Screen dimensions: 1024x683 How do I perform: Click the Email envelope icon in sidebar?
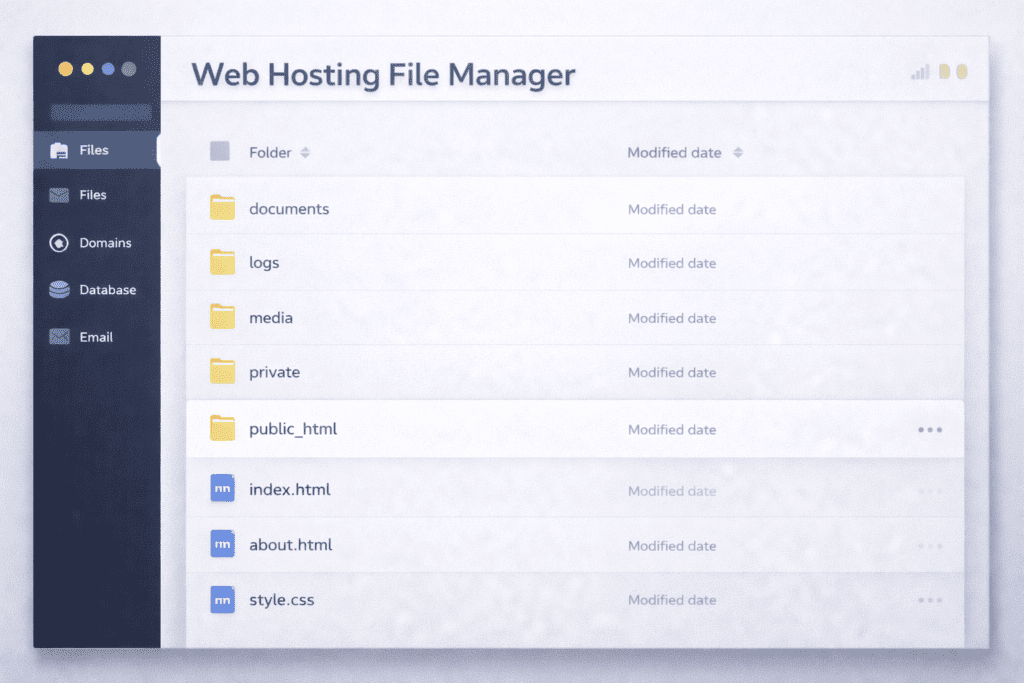[x=58, y=337]
